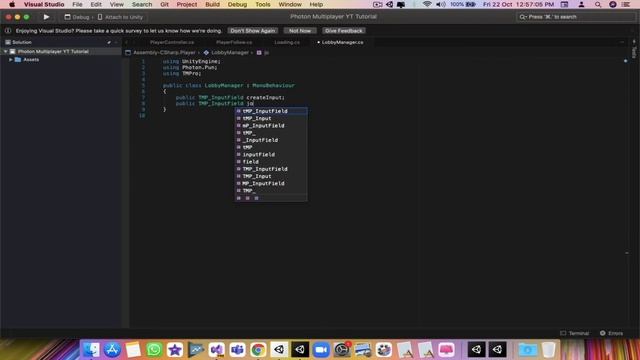Click the Run play button in toolbar
640x360 pixels.
pyautogui.click(x=46, y=17)
